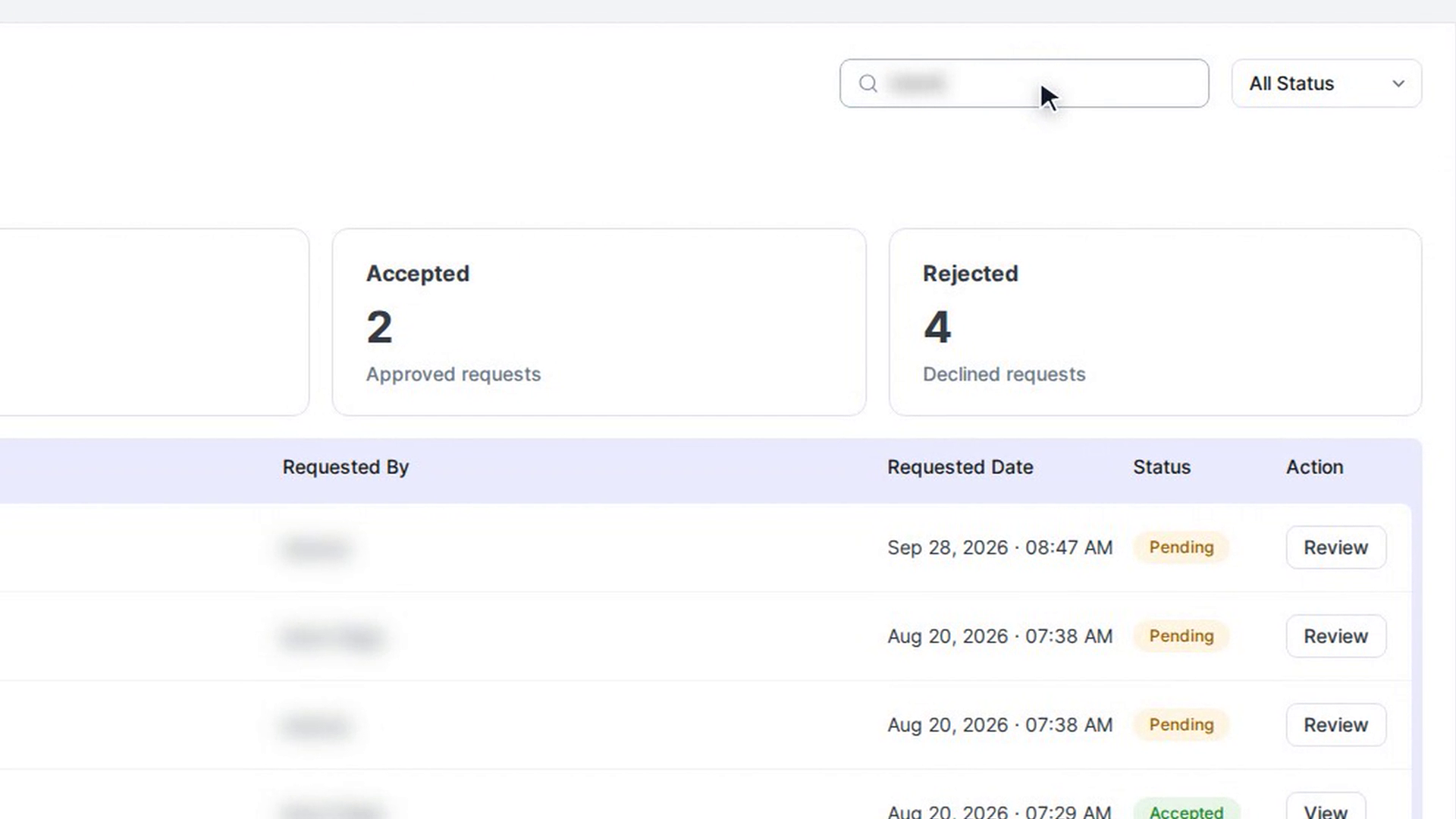
Task: Click the search magnifier icon
Action: (868, 83)
